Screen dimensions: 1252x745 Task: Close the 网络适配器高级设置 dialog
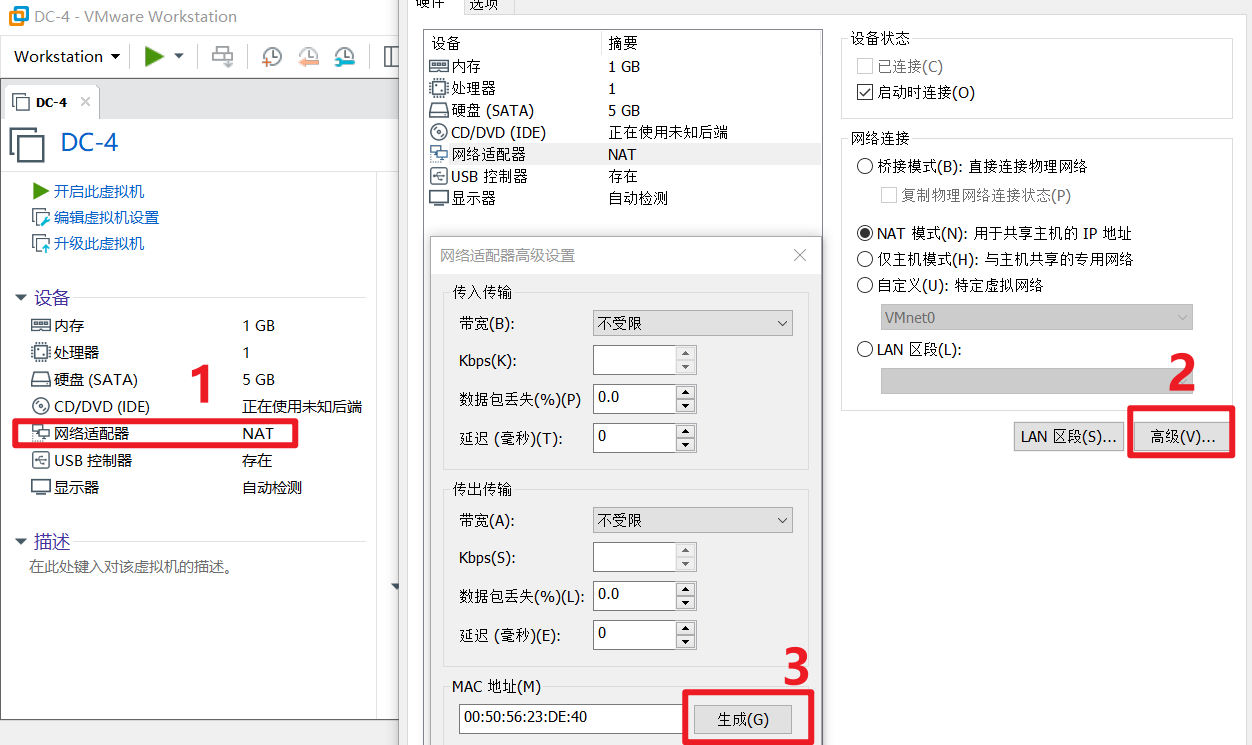click(800, 255)
